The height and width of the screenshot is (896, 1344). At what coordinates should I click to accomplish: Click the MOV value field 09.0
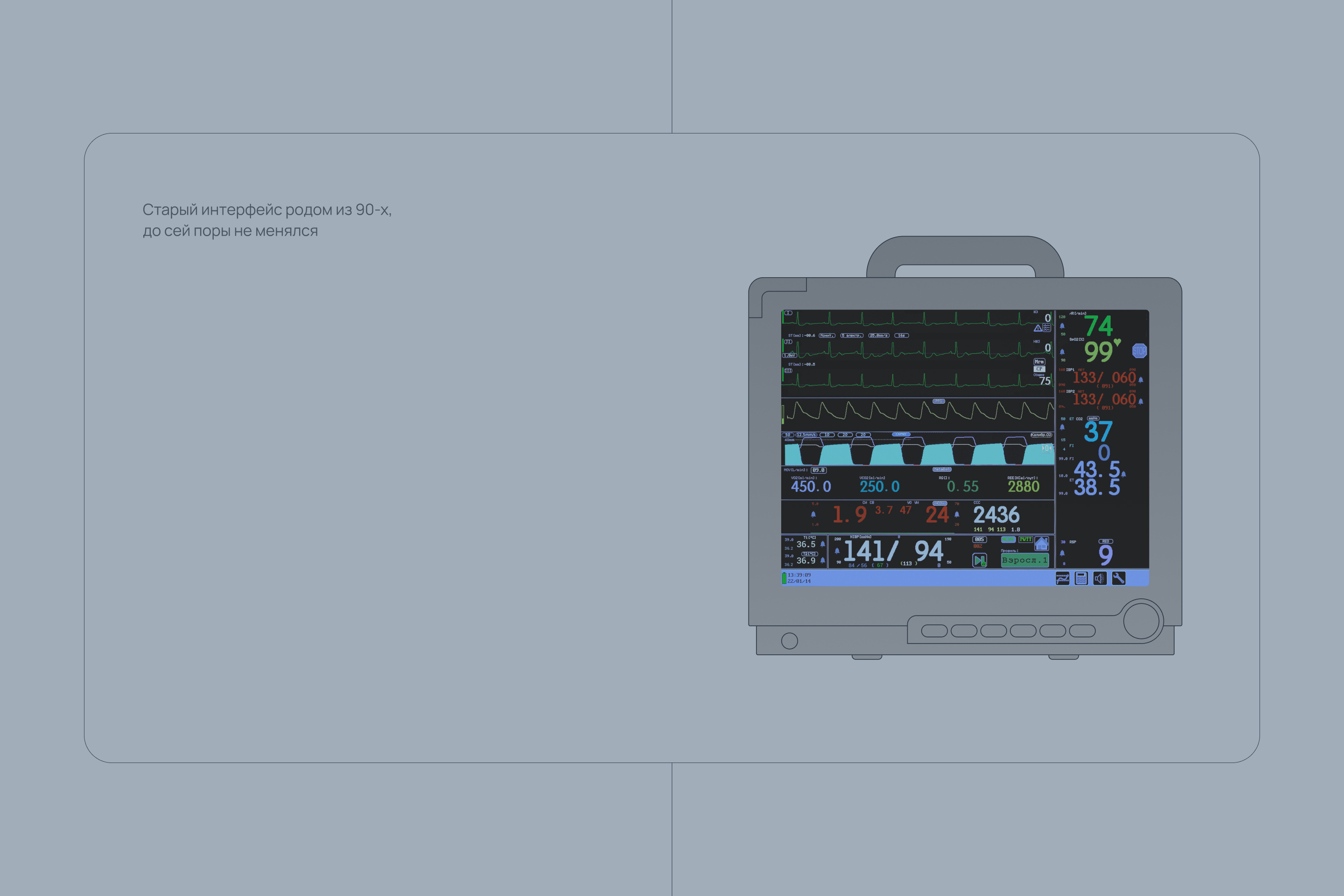click(x=818, y=470)
